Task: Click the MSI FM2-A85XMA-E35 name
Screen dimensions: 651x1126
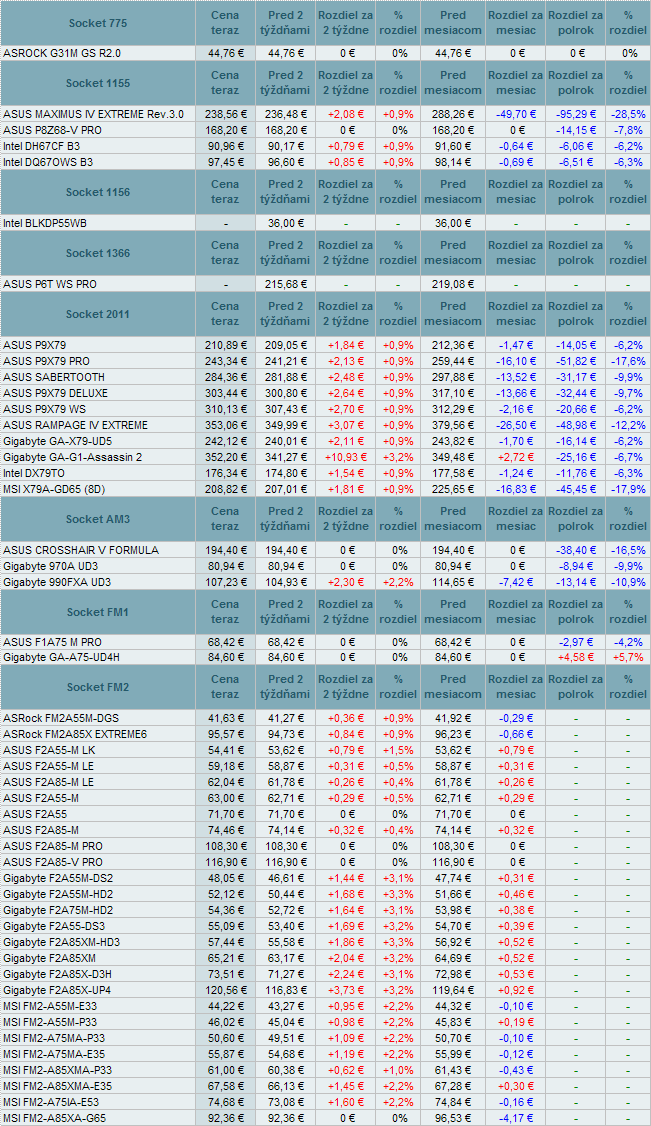Action: (x=57, y=1087)
